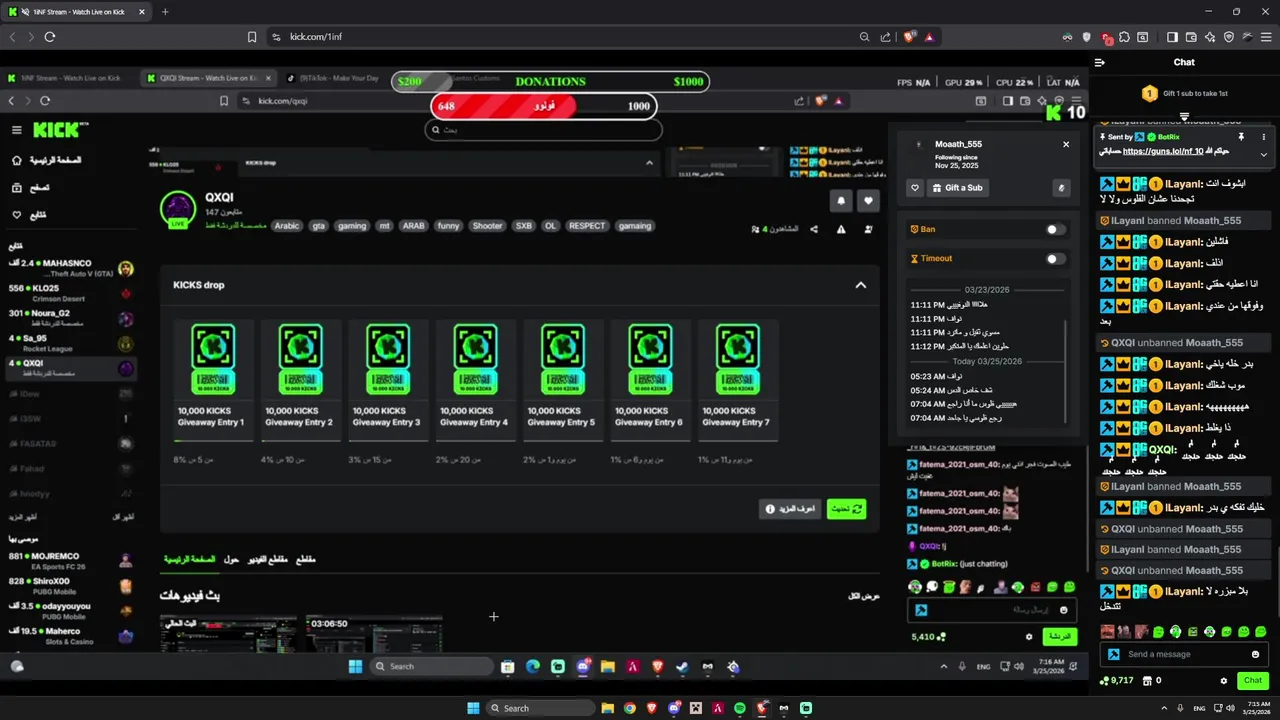Select 10,000 KICKS Giveaway Entry 4 card
The image size is (1280, 720).
point(475,380)
